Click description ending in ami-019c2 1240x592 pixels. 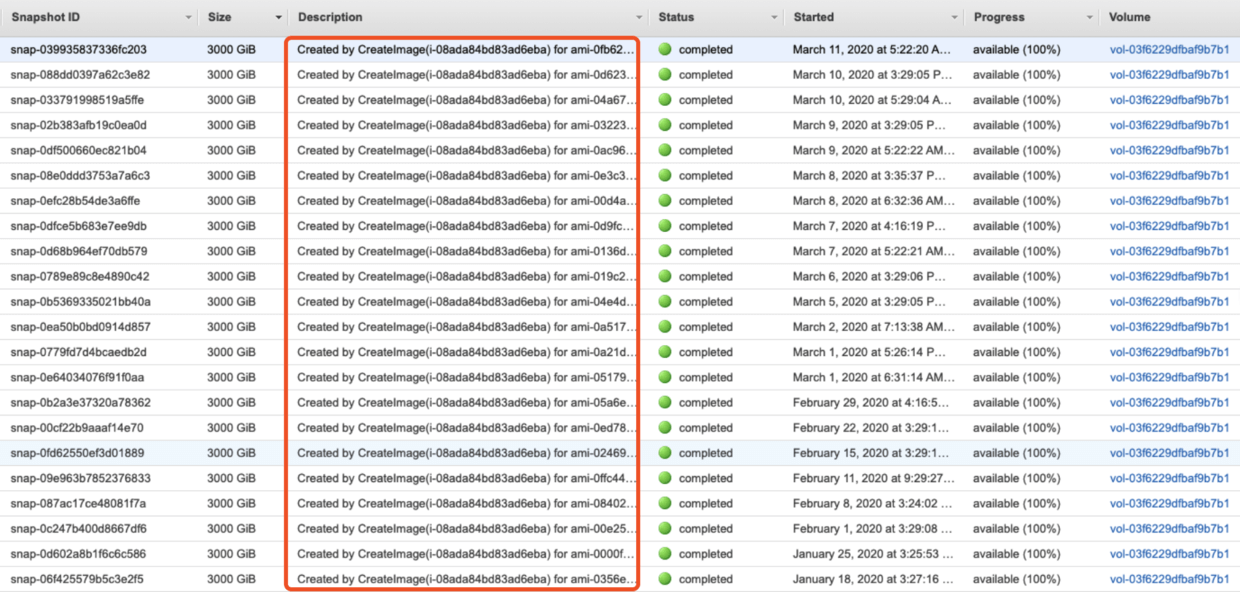tap(466, 276)
